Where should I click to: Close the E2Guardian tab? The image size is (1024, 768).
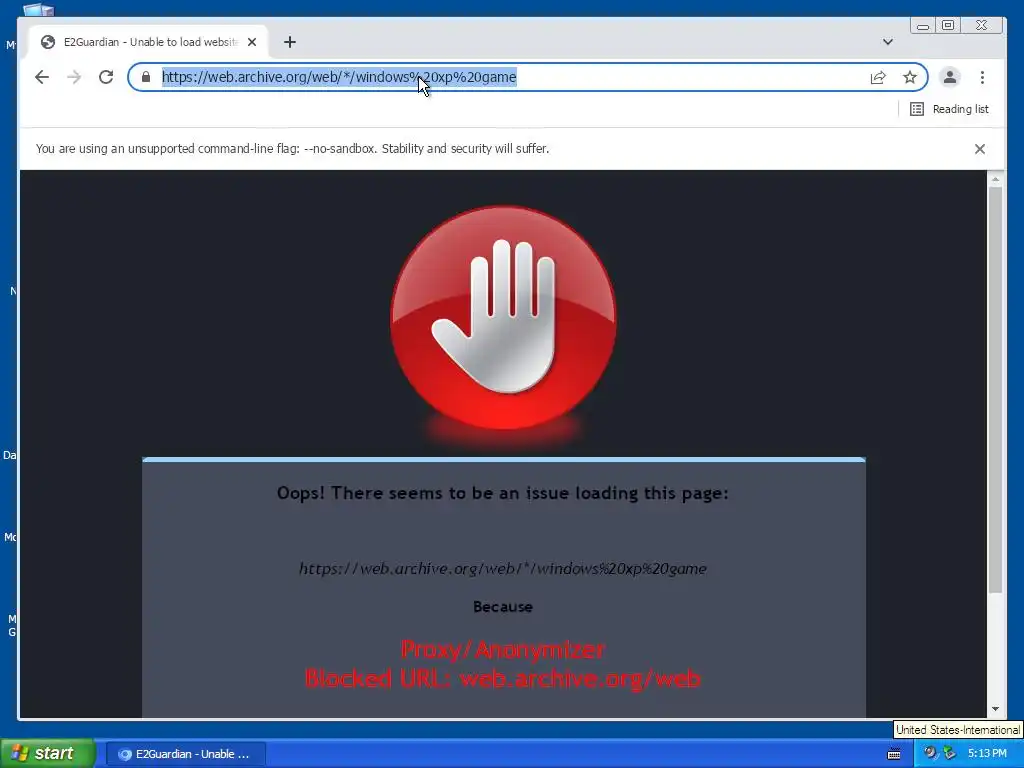point(252,42)
